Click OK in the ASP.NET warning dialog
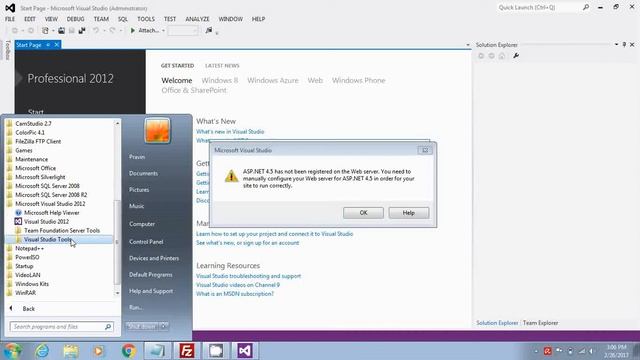Viewport: 640px width, 360px height. [363, 213]
